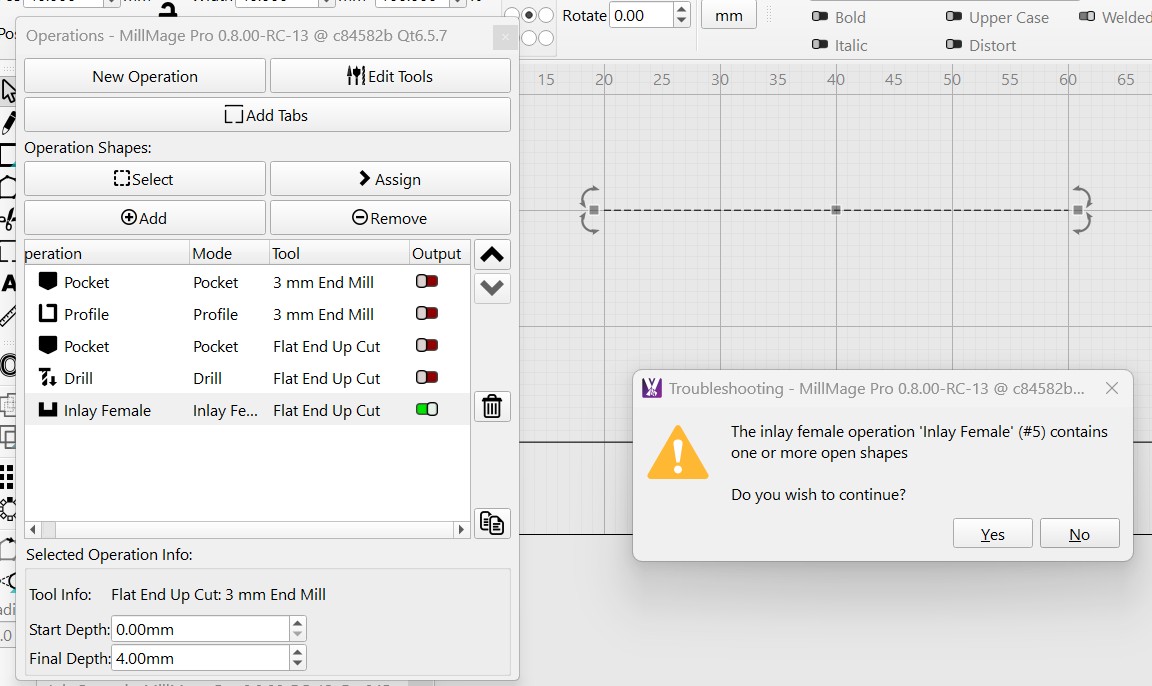
Task: Open the Edit Tools dialog
Action: pyautogui.click(x=390, y=76)
